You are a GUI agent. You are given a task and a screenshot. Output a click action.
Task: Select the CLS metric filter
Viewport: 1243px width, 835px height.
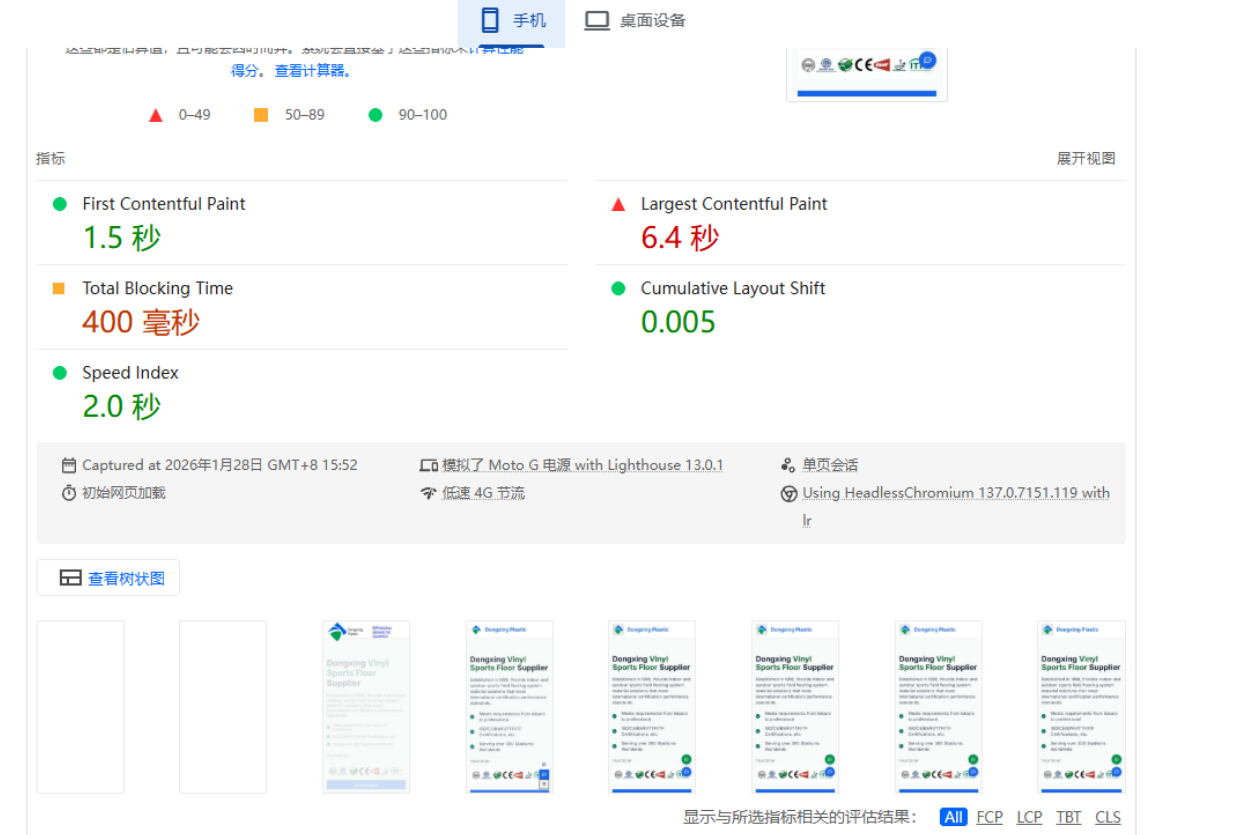coord(1107,817)
